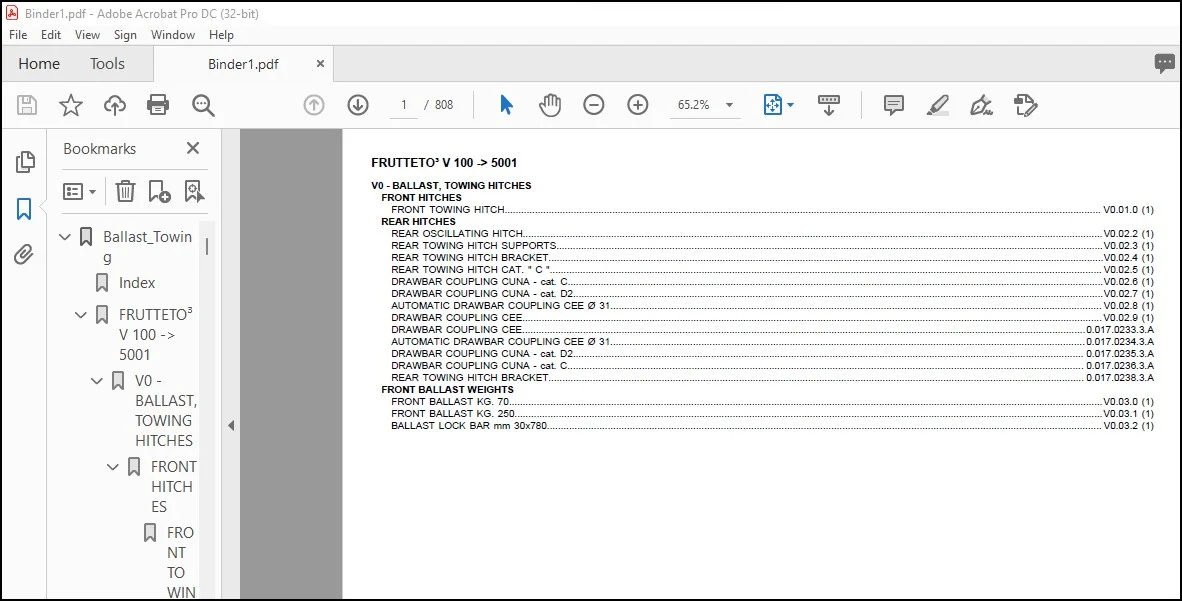This screenshot has height=601, width=1182.
Task: Zoom in with plus button
Action: (638, 105)
